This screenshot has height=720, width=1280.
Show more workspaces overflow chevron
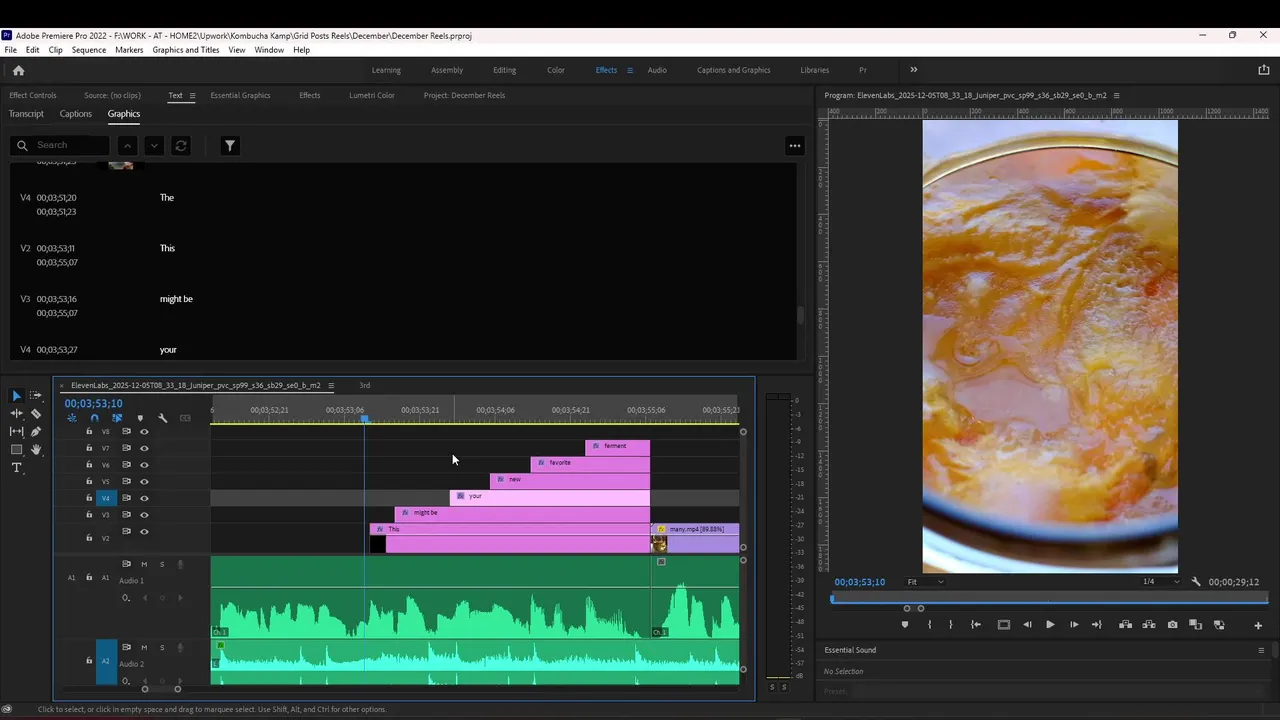(913, 70)
